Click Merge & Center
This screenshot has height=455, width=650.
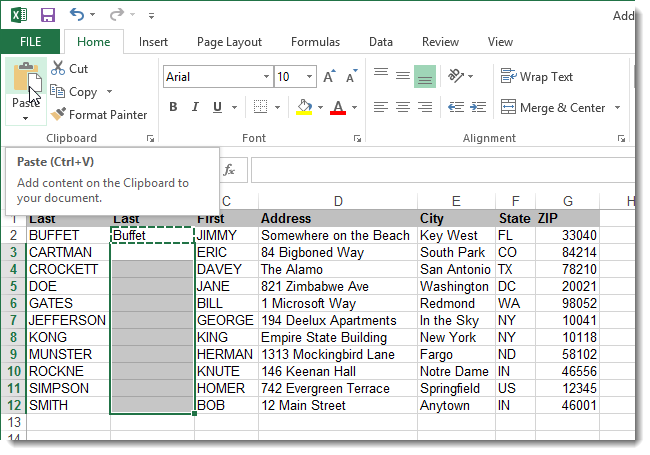(x=553, y=108)
